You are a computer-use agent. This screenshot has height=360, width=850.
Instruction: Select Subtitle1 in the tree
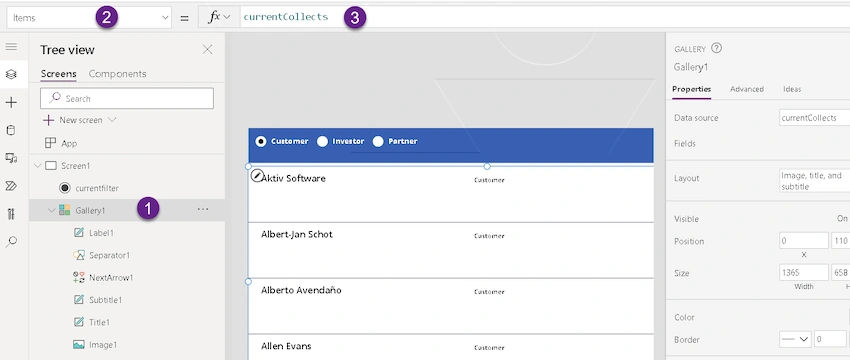tap(105, 300)
